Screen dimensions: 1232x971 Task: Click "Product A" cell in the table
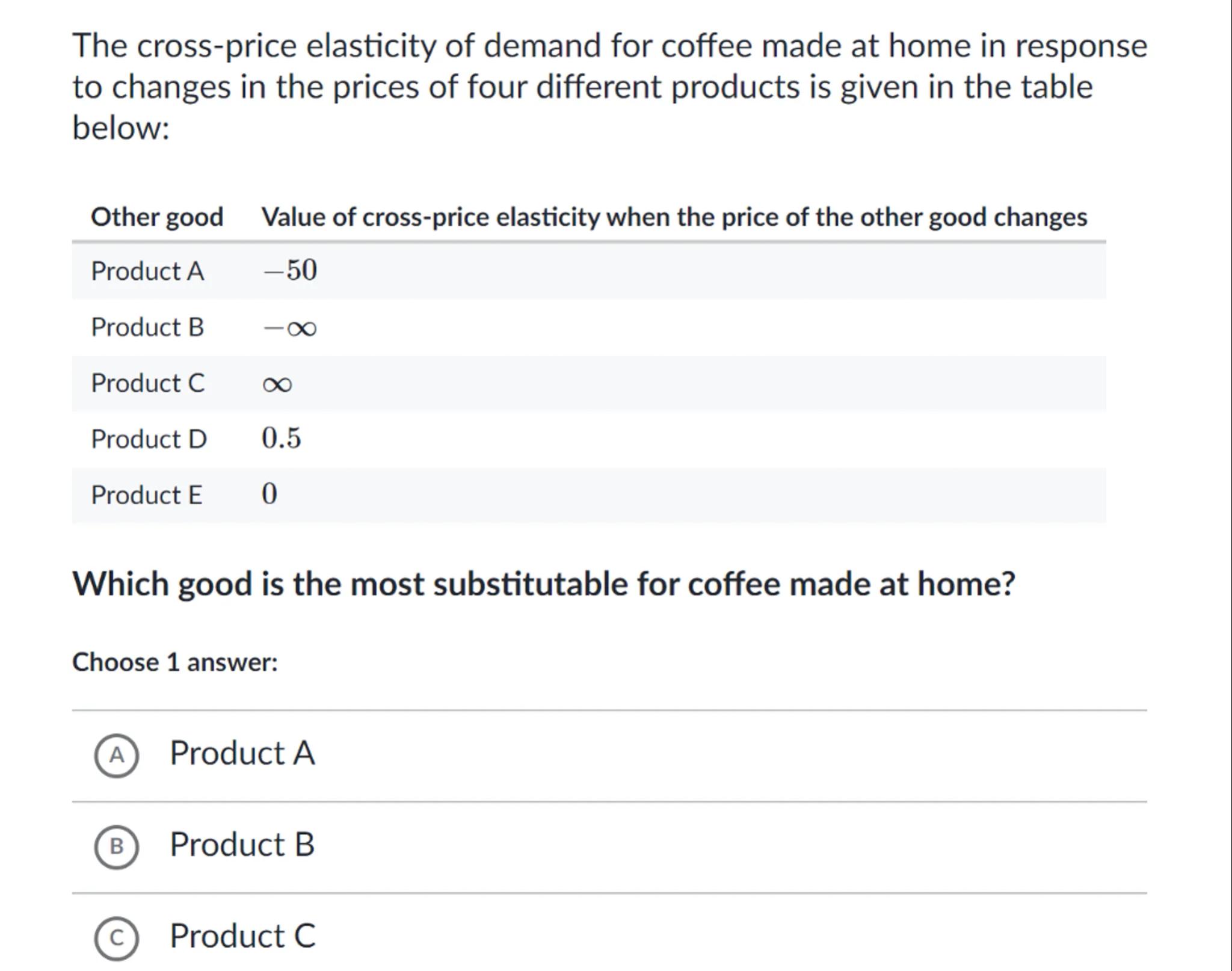(147, 271)
